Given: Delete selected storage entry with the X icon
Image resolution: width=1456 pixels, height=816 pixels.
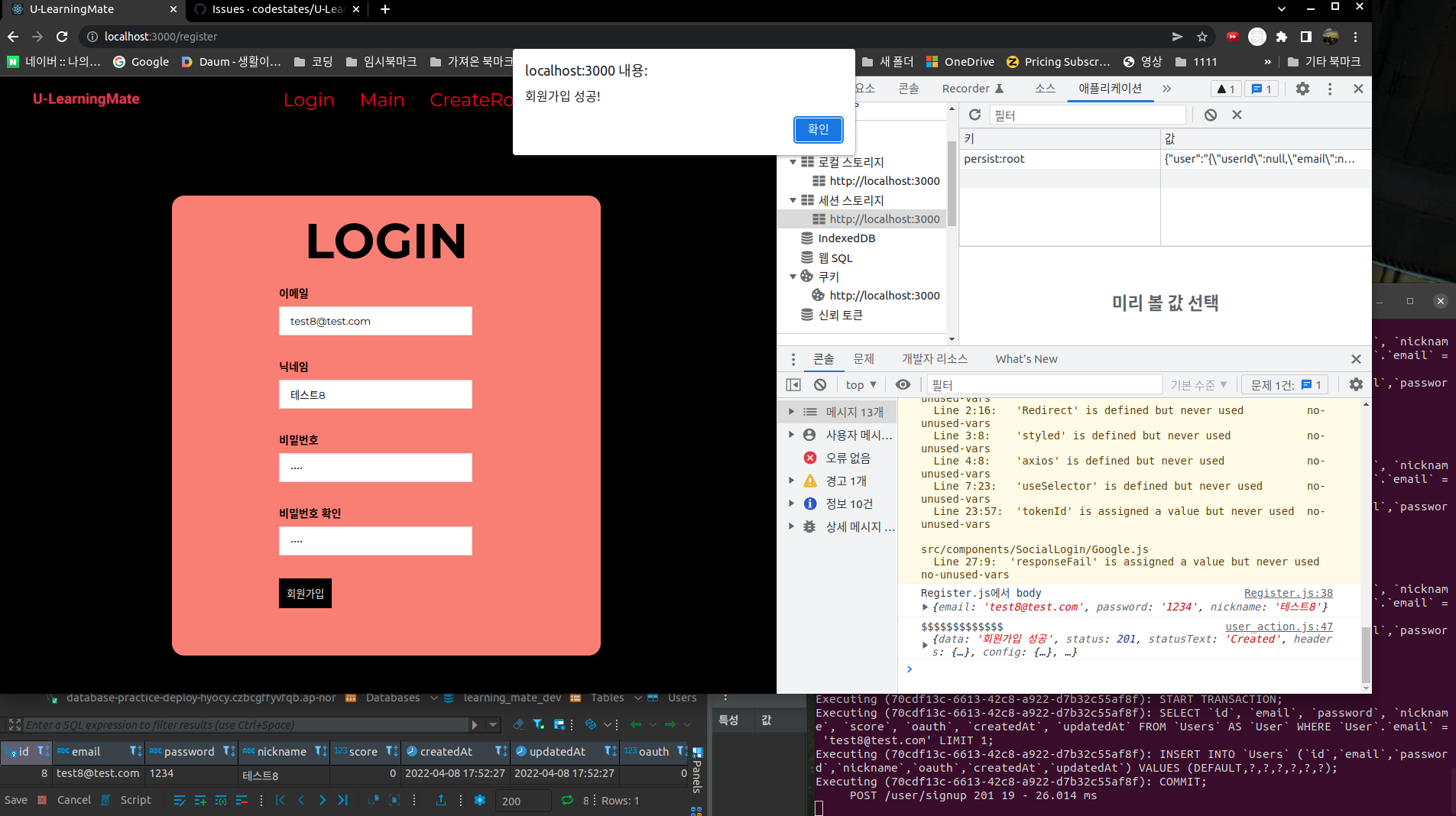Looking at the screenshot, I should pyautogui.click(x=1237, y=115).
